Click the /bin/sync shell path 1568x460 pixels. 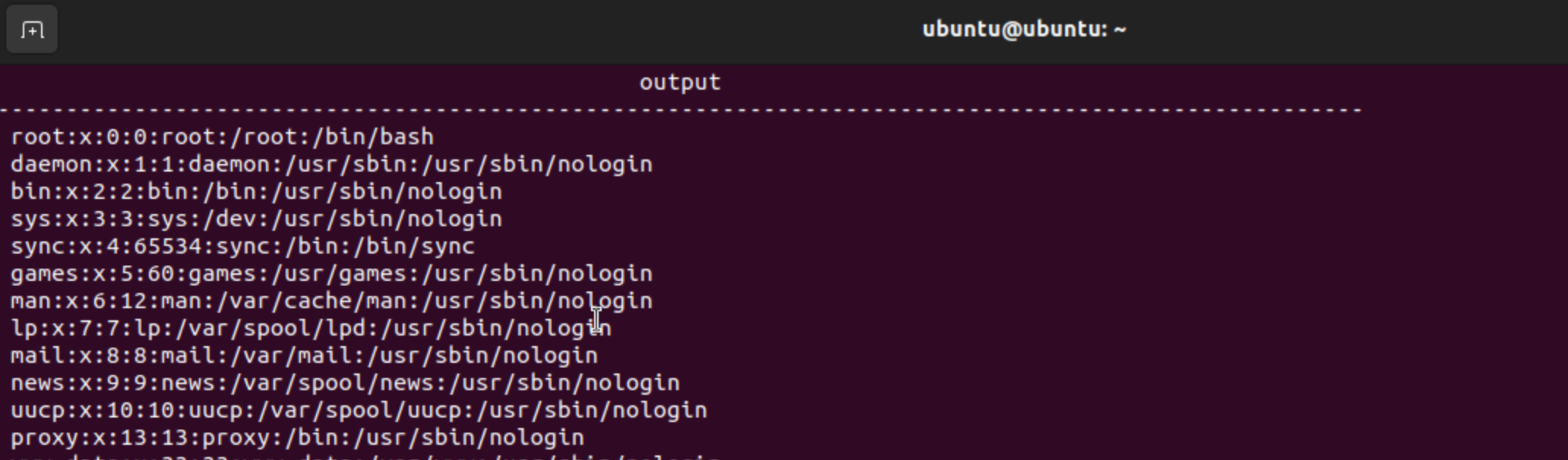(x=413, y=247)
